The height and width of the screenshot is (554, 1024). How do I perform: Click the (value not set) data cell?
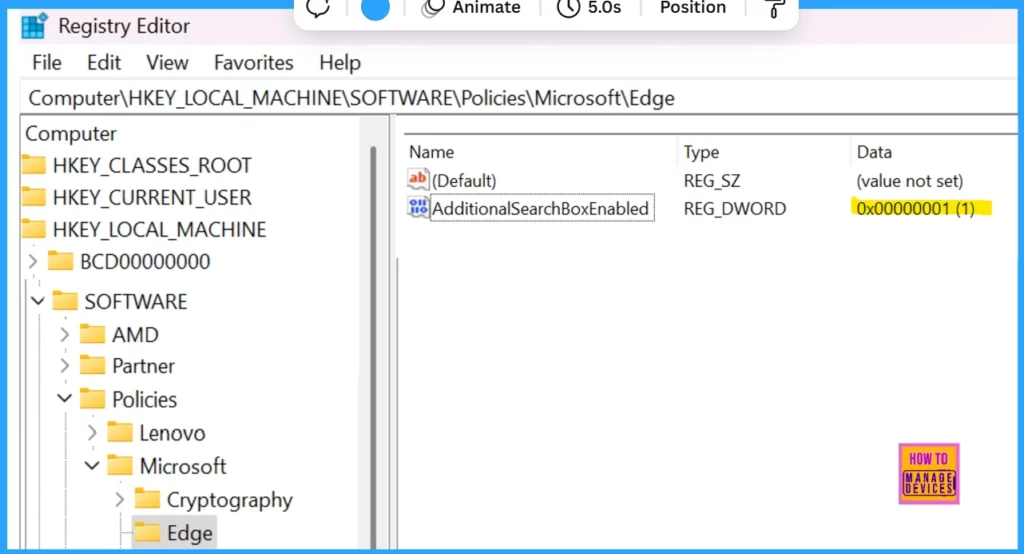pyautogui.click(x=910, y=181)
